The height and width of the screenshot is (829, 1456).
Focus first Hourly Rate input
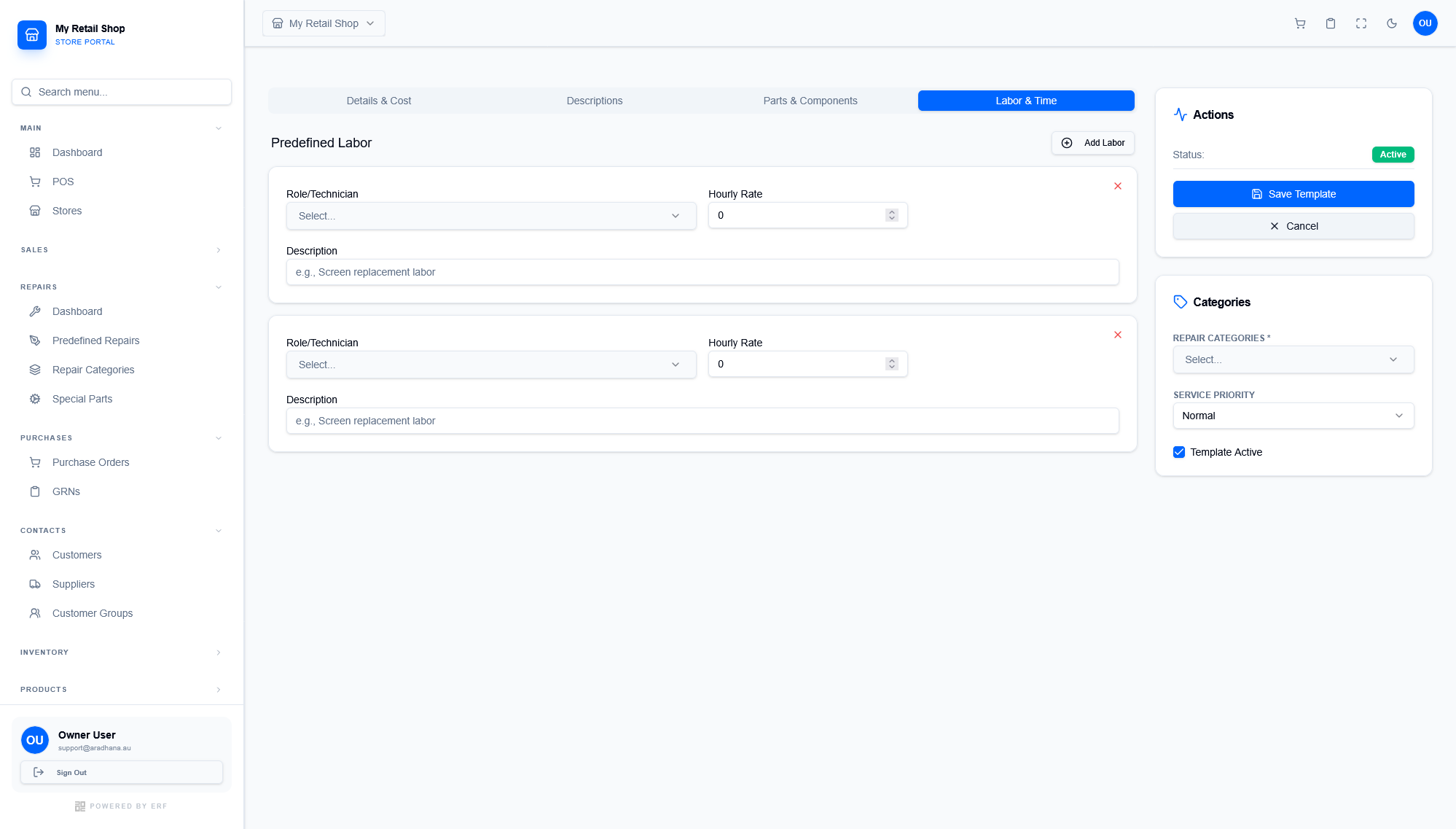[x=807, y=215]
